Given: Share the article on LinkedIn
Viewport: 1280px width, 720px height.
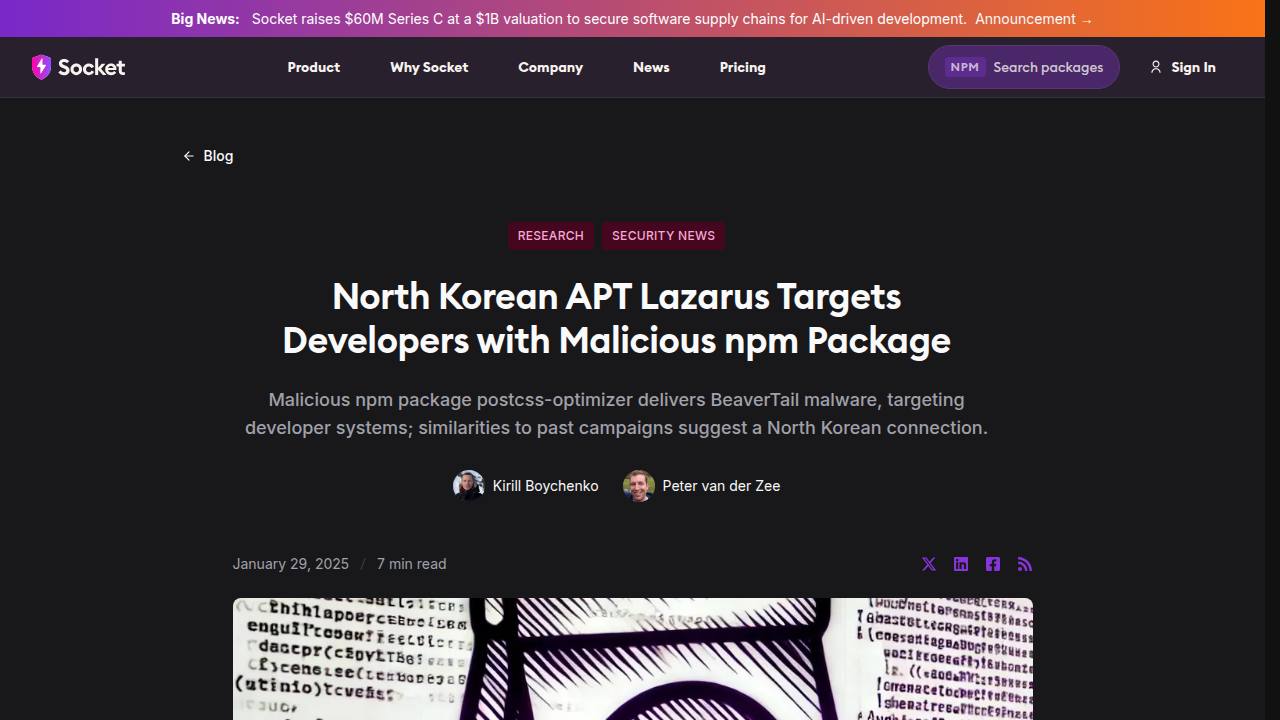Looking at the screenshot, I should point(961,564).
